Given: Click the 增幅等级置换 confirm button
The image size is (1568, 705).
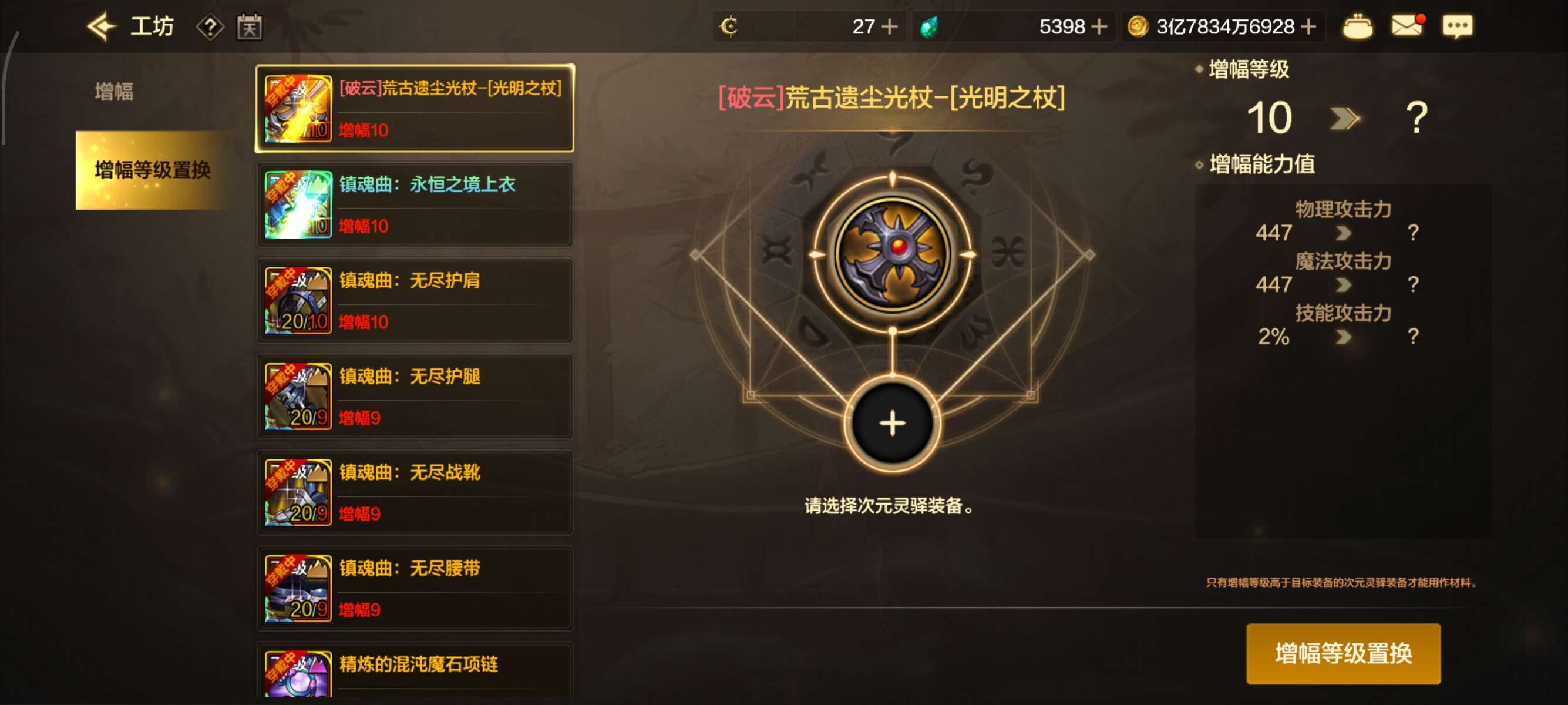Looking at the screenshot, I should click(1344, 653).
